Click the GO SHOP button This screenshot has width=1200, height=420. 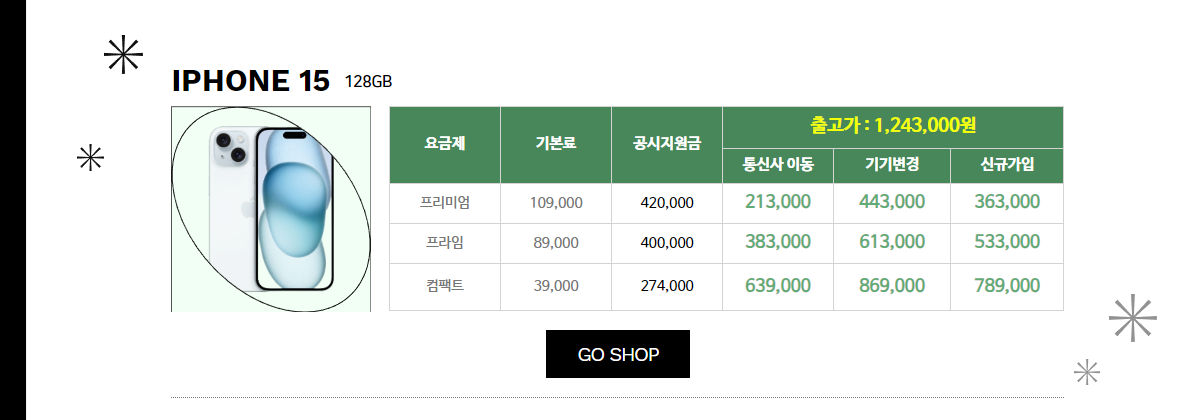click(618, 354)
